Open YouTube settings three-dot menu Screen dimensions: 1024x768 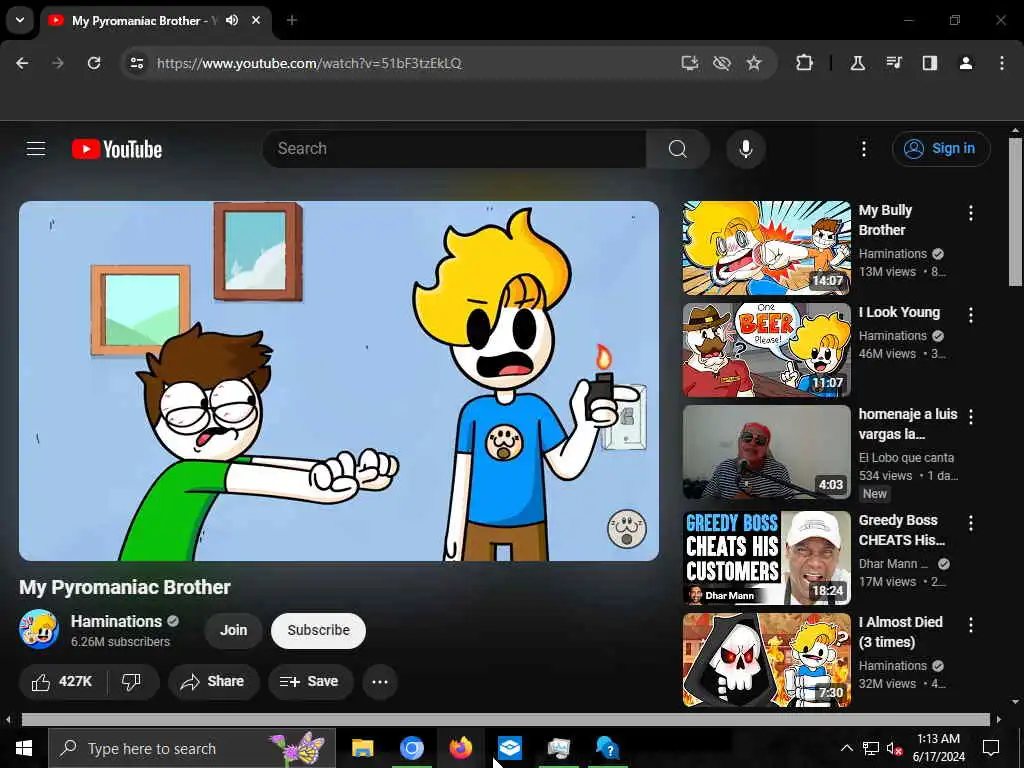point(863,149)
